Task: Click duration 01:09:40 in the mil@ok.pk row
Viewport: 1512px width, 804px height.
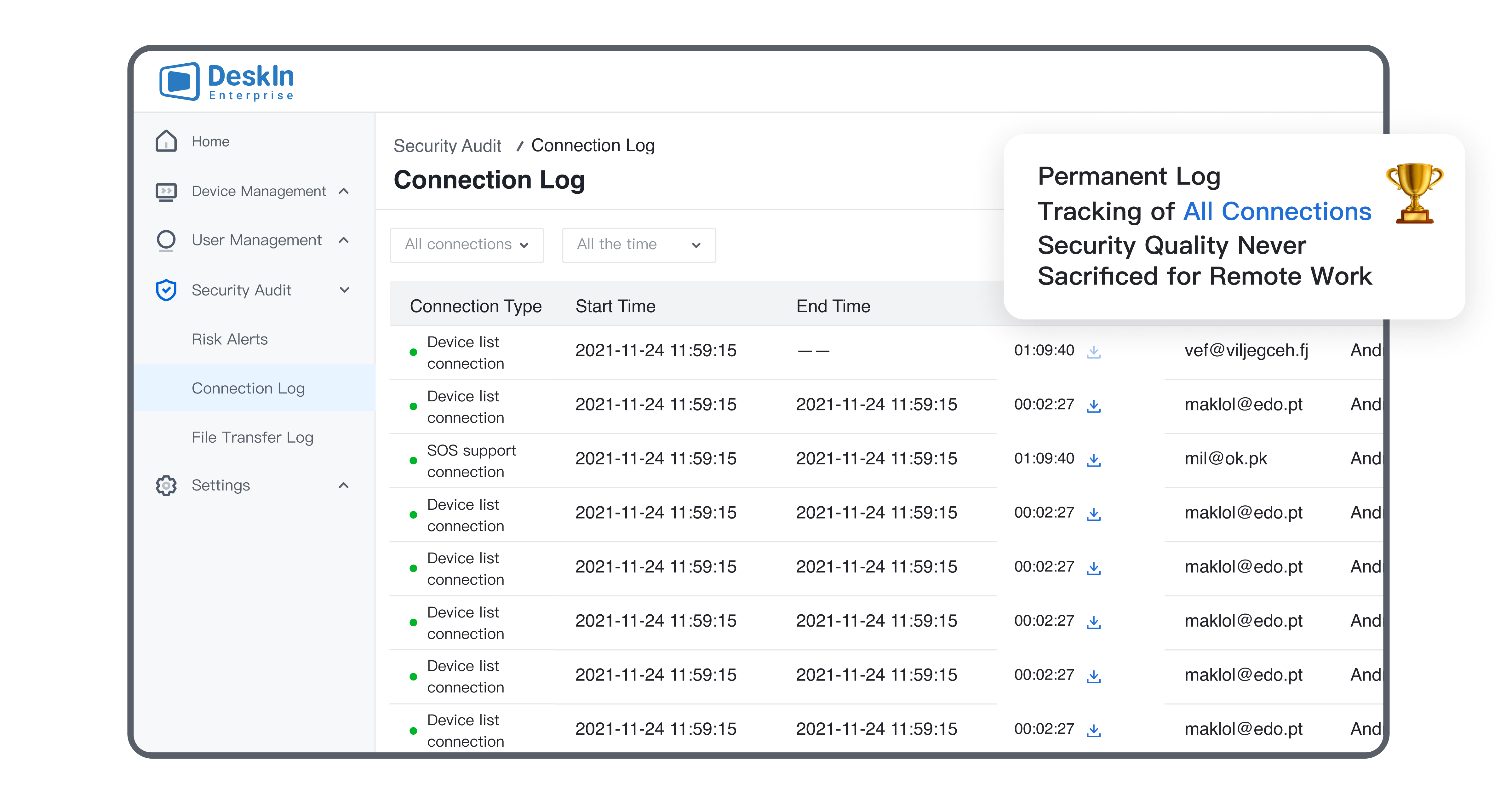Action: [x=1044, y=458]
